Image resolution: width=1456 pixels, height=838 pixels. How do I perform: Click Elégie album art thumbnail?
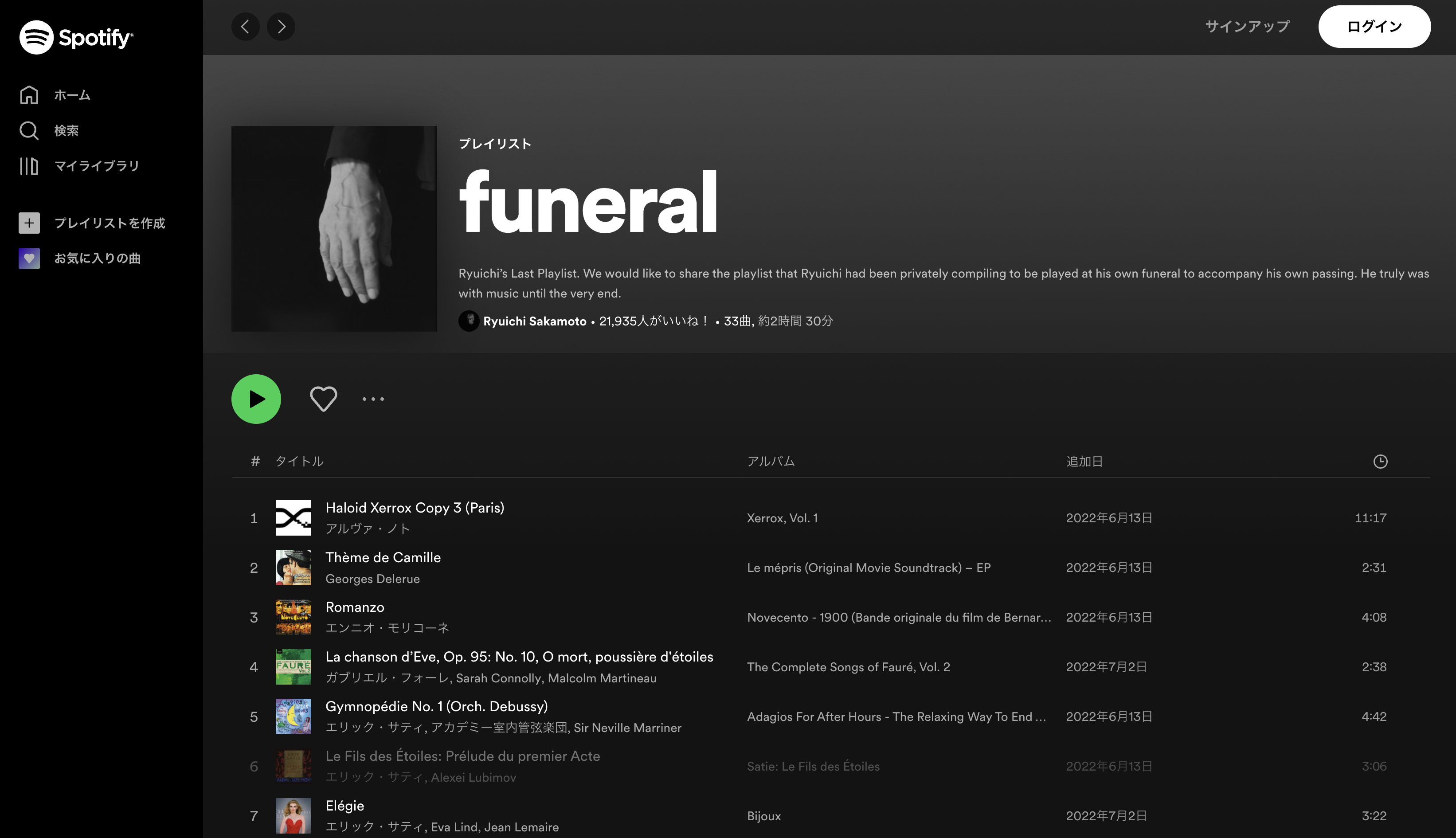294,815
